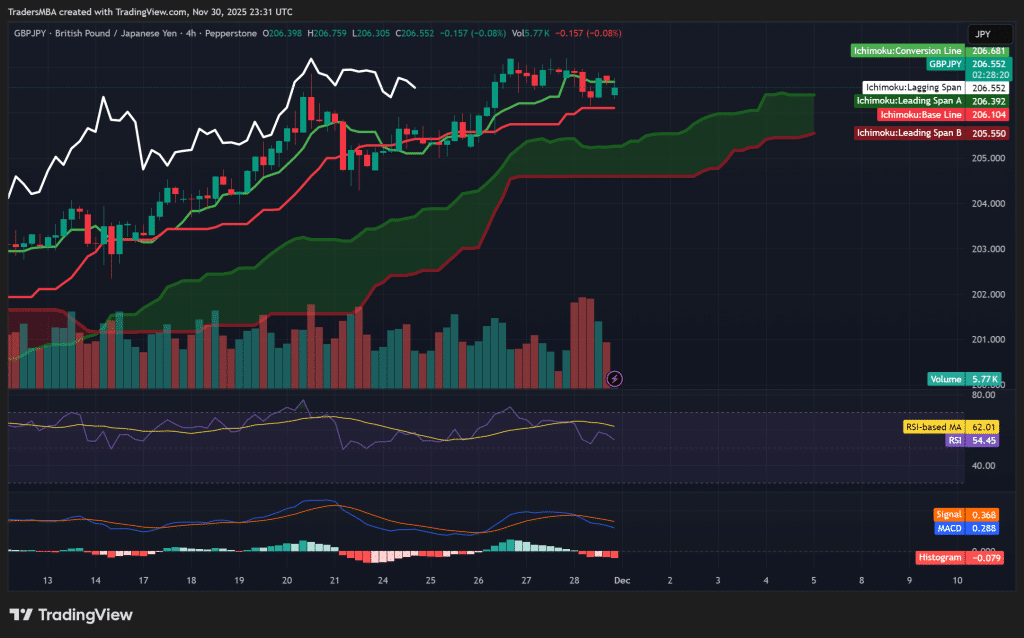This screenshot has height=638, width=1024.
Task: Toggle the Ichimoku Conversion Line visibility
Action: [x=906, y=48]
